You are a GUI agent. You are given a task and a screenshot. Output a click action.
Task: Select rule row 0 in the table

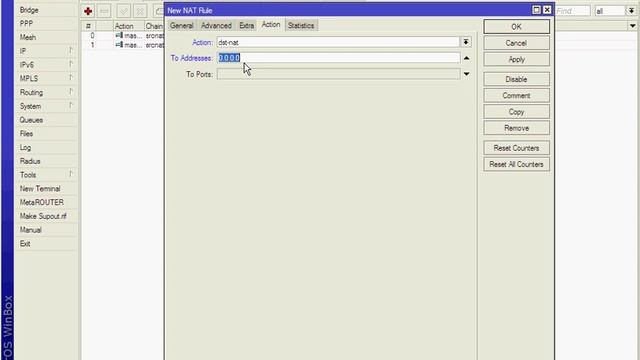123,36
